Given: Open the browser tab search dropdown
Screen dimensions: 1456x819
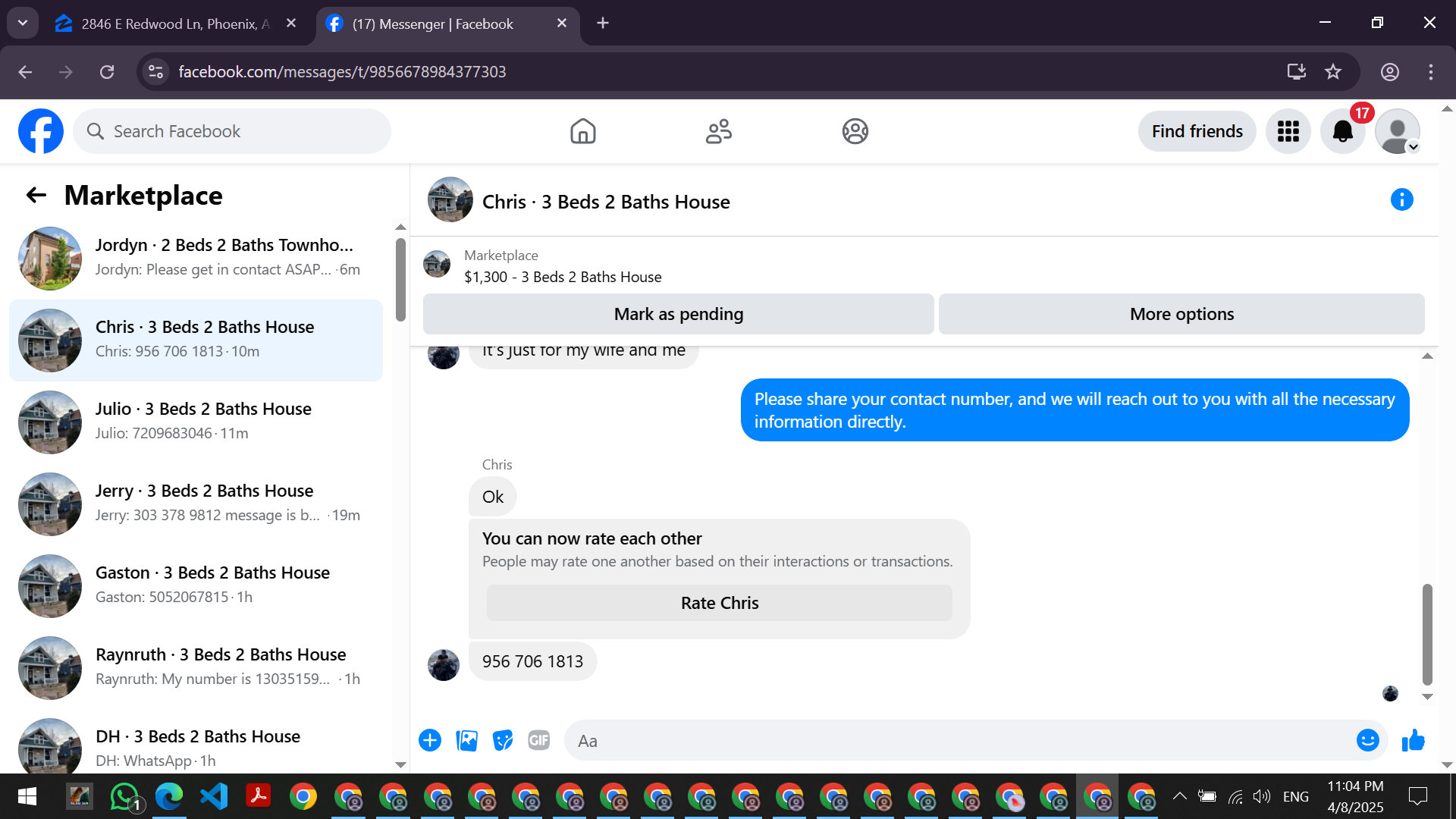Looking at the screenshot, I should click(23, 23).
